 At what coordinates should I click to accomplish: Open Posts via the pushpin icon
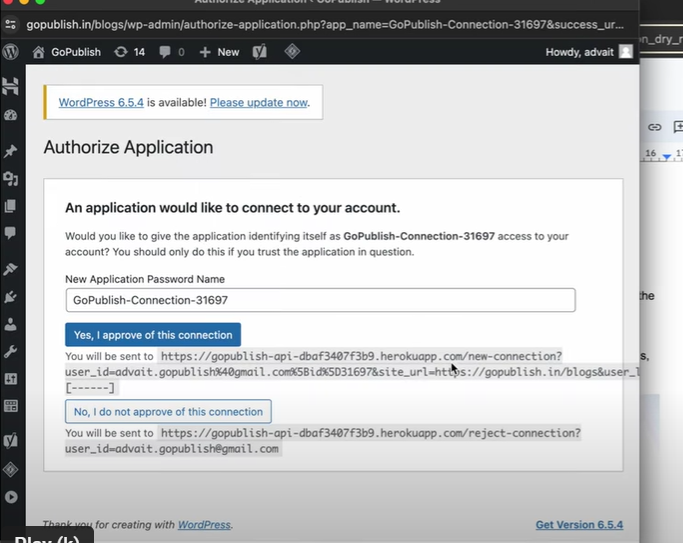click(11, 151)
